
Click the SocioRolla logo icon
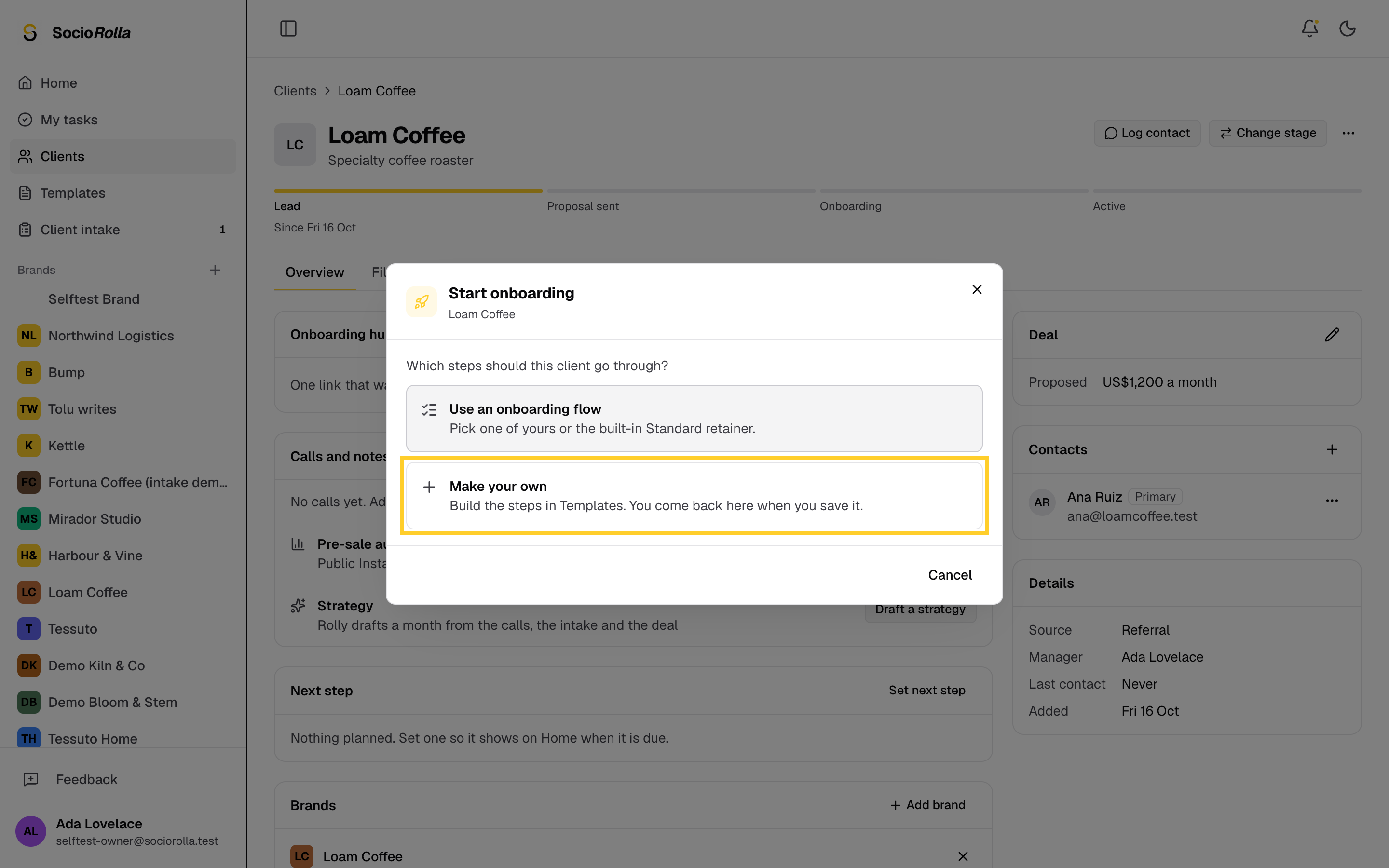[x=30, y=33]
